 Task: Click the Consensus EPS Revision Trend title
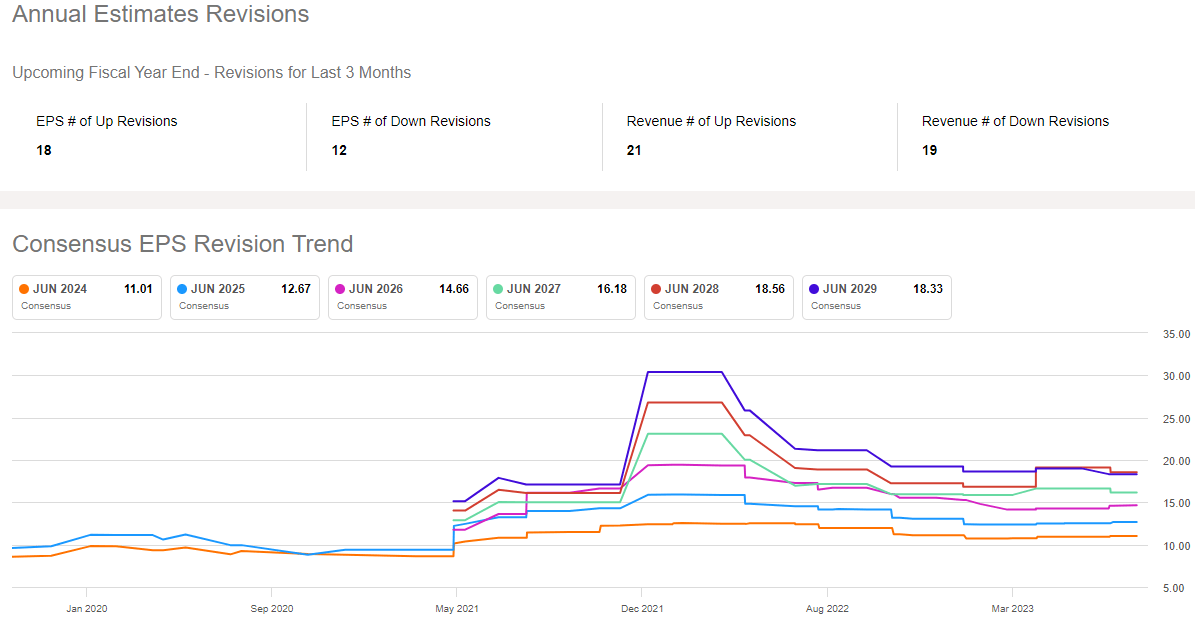click(x=183, y=244)
